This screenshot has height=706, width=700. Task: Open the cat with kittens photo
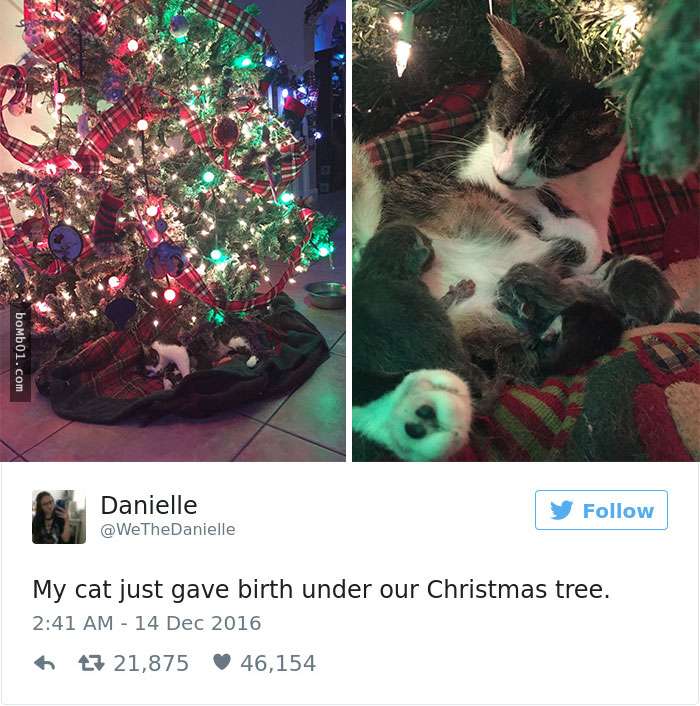(x=526, y=231)
